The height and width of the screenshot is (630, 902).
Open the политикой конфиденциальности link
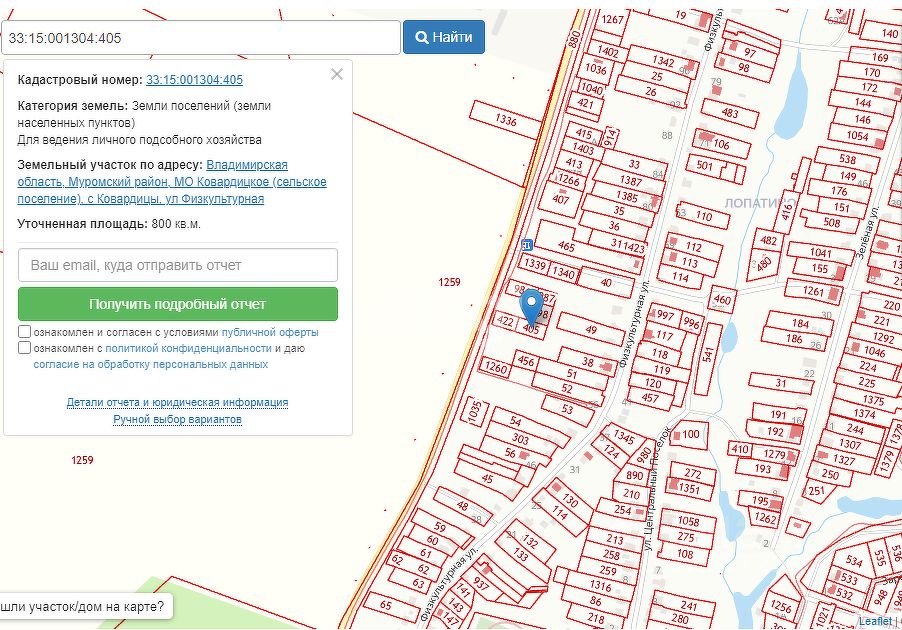[188, 348]
